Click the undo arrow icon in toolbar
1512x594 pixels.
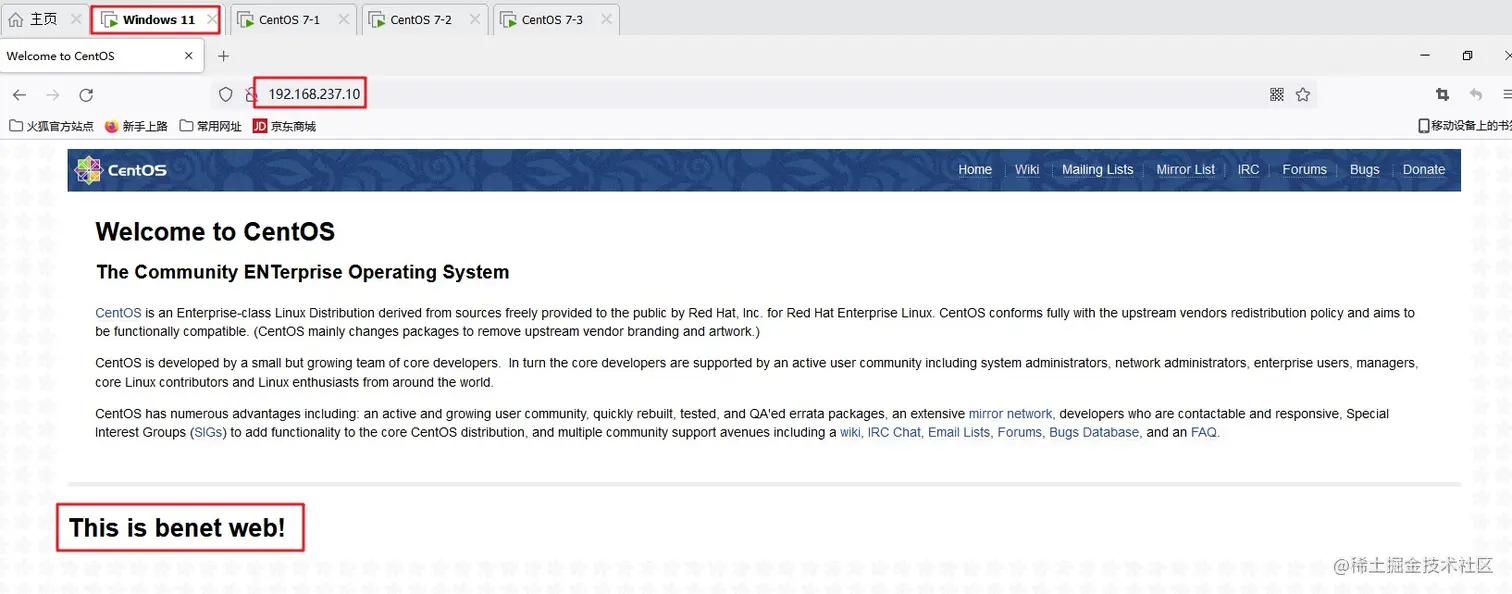tap(1475, 94)
